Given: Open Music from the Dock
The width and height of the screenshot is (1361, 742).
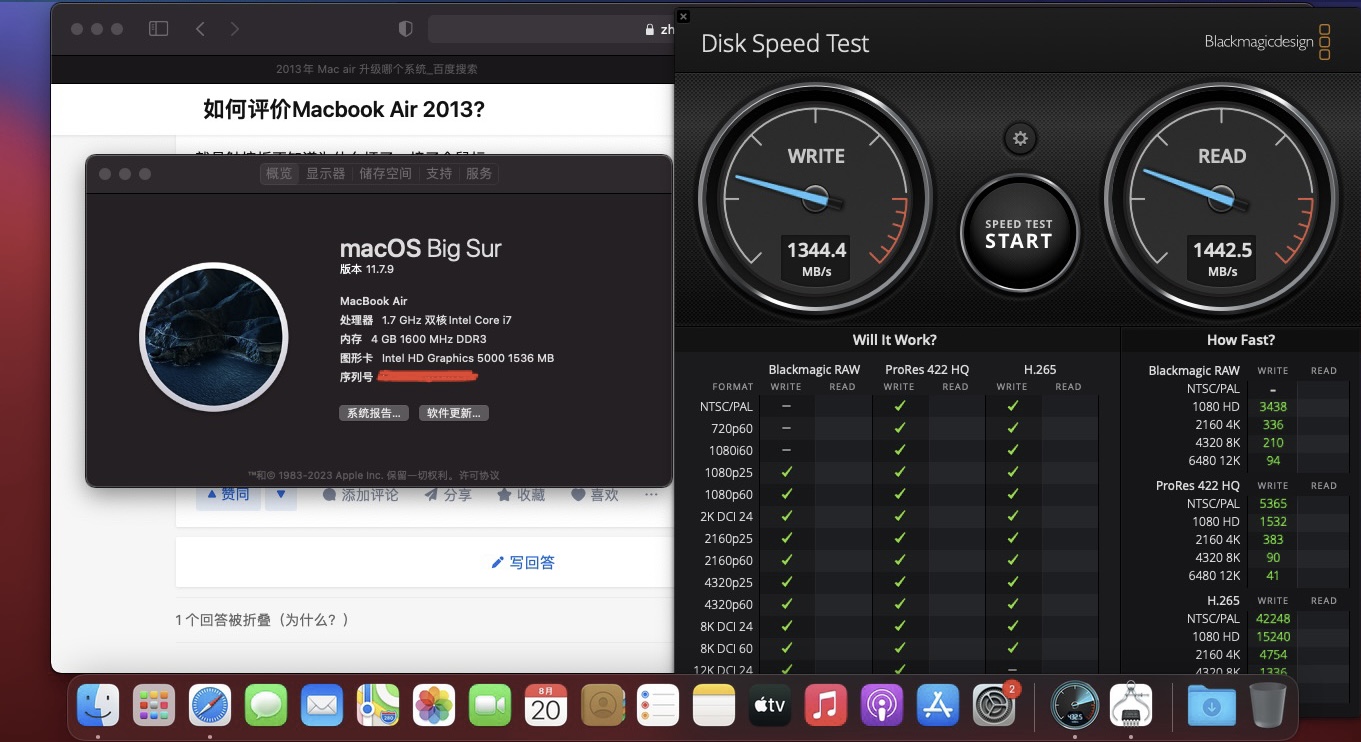Looking at the screenshot, I should click(826, 706).
